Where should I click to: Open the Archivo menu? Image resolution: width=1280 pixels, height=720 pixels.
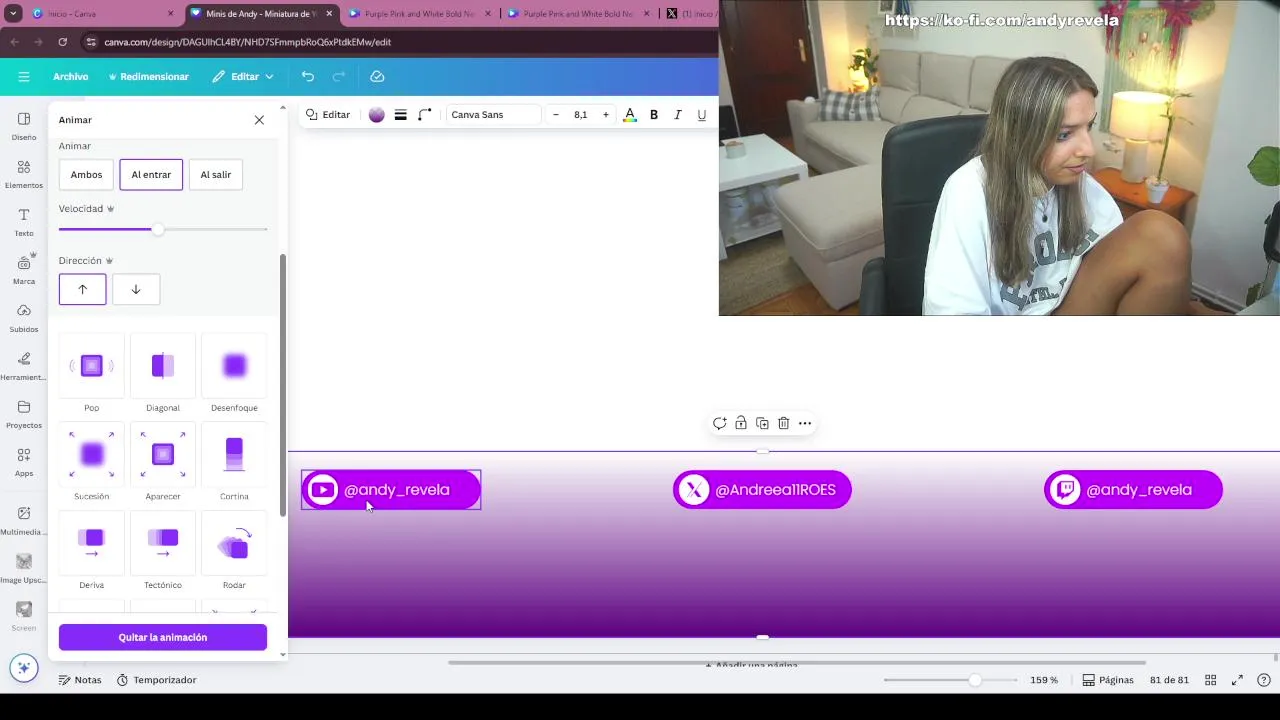(71, 76)
